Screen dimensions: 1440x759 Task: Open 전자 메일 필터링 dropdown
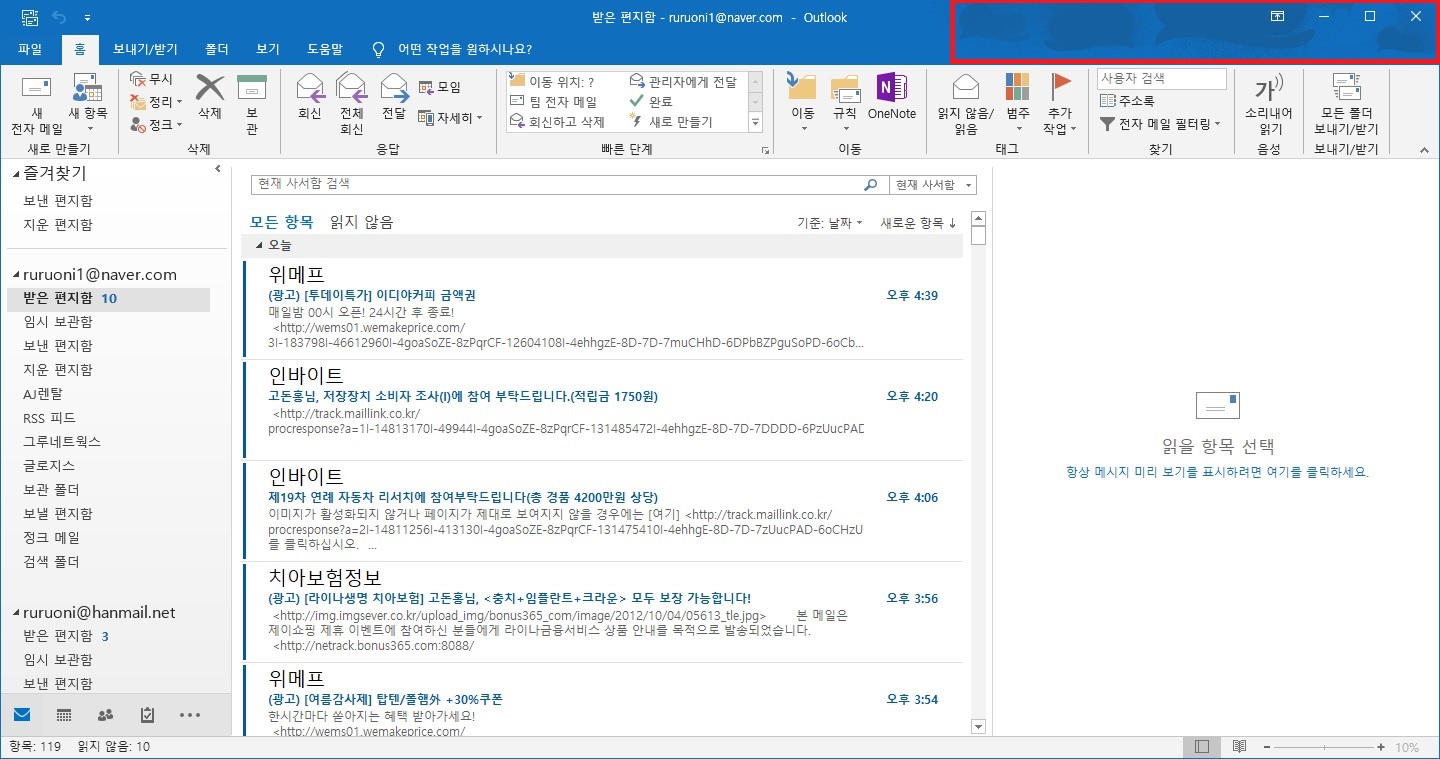pyautogui.click(x=1161, y=124)
